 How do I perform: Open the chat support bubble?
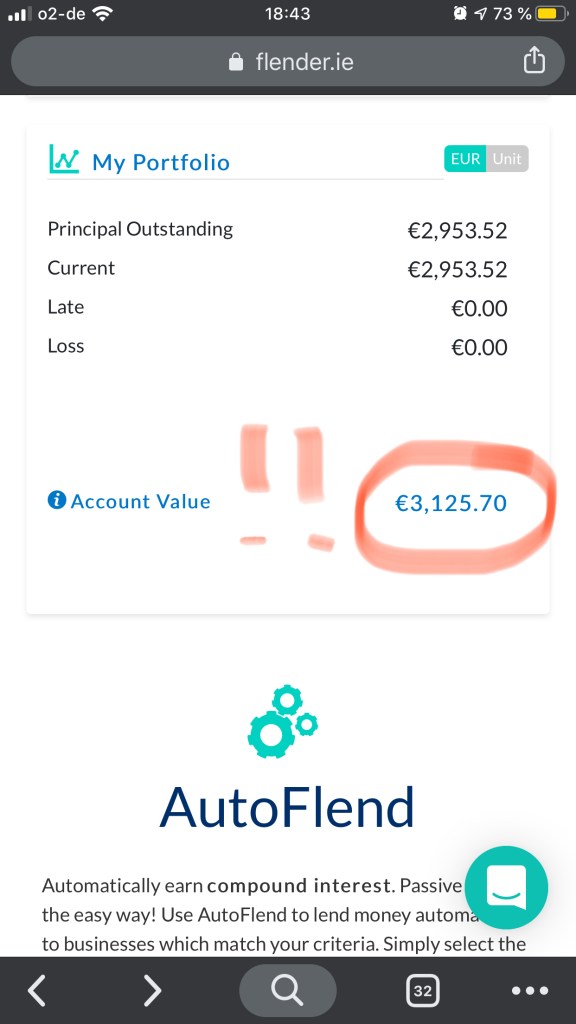506,887
